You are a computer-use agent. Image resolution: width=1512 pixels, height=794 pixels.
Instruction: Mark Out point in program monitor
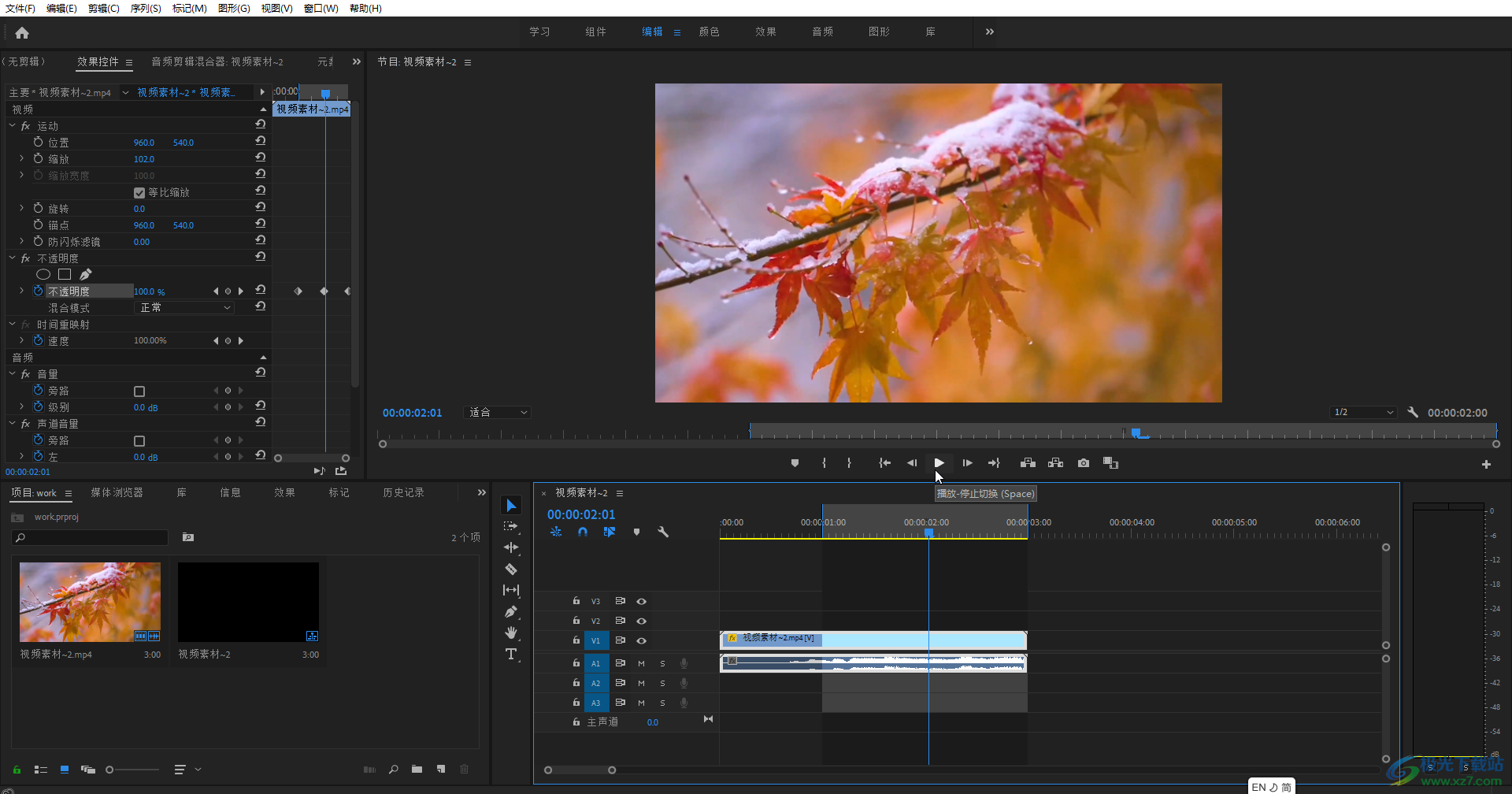point(849,463)
